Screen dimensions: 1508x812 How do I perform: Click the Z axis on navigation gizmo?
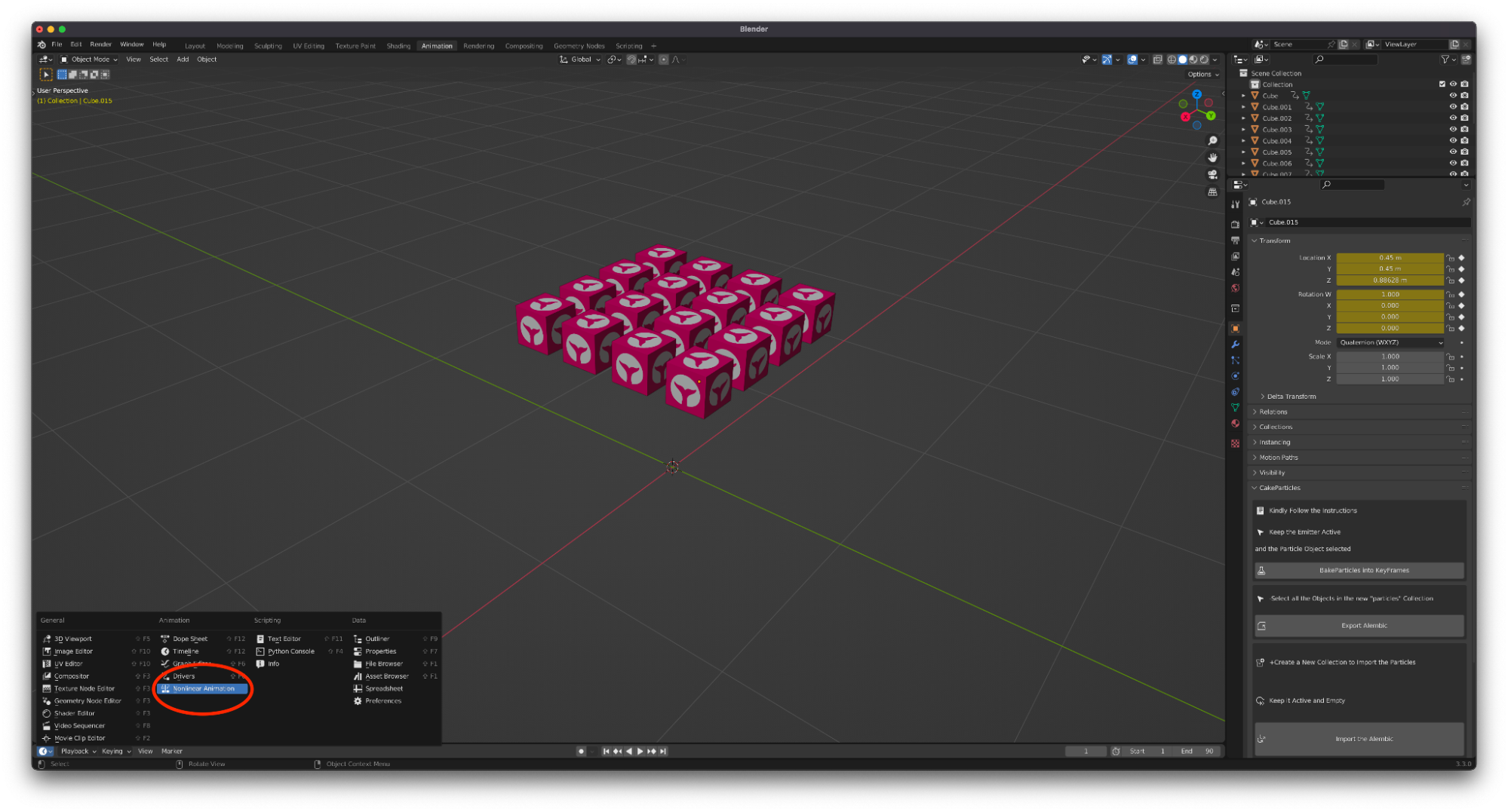[x=1197, y=94]
